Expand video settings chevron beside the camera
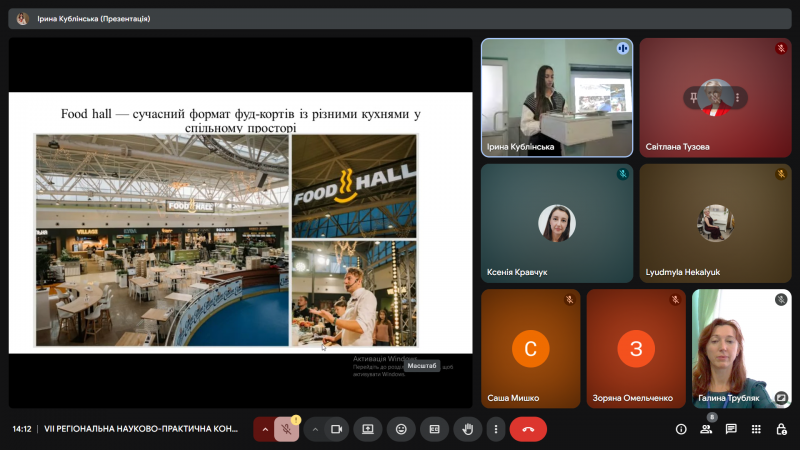Image resolution: width=800 pixels, height=450 pixels. pos(315,429)
